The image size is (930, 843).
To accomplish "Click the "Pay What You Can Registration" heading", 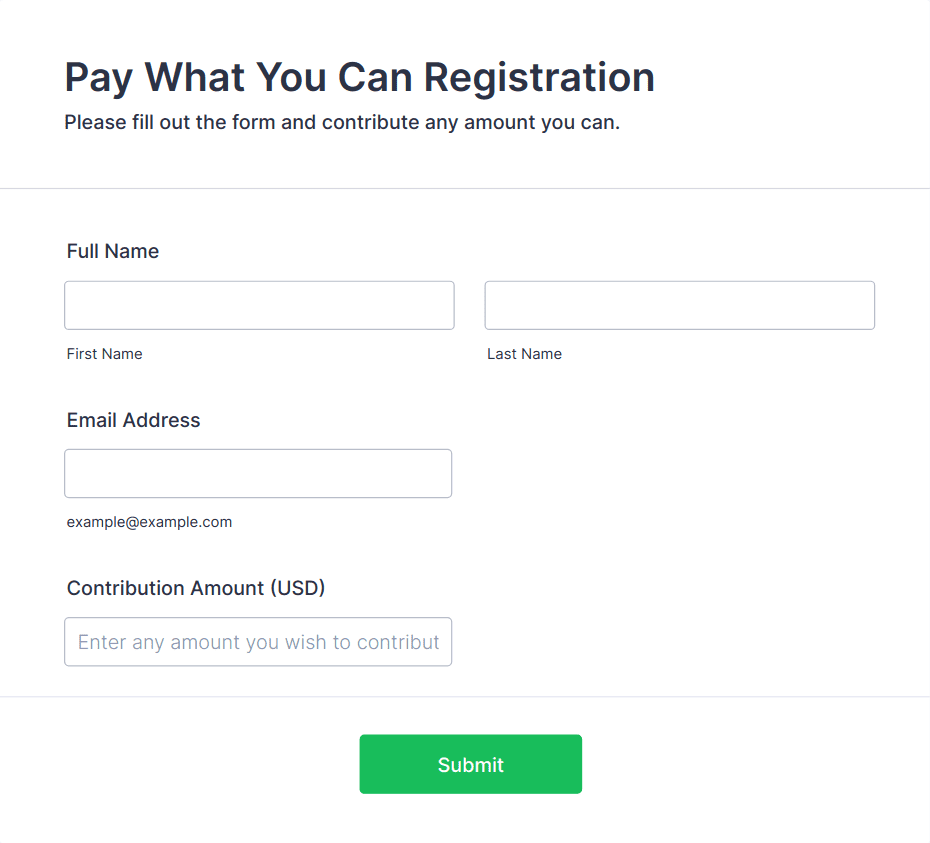I will pos(359,77).
